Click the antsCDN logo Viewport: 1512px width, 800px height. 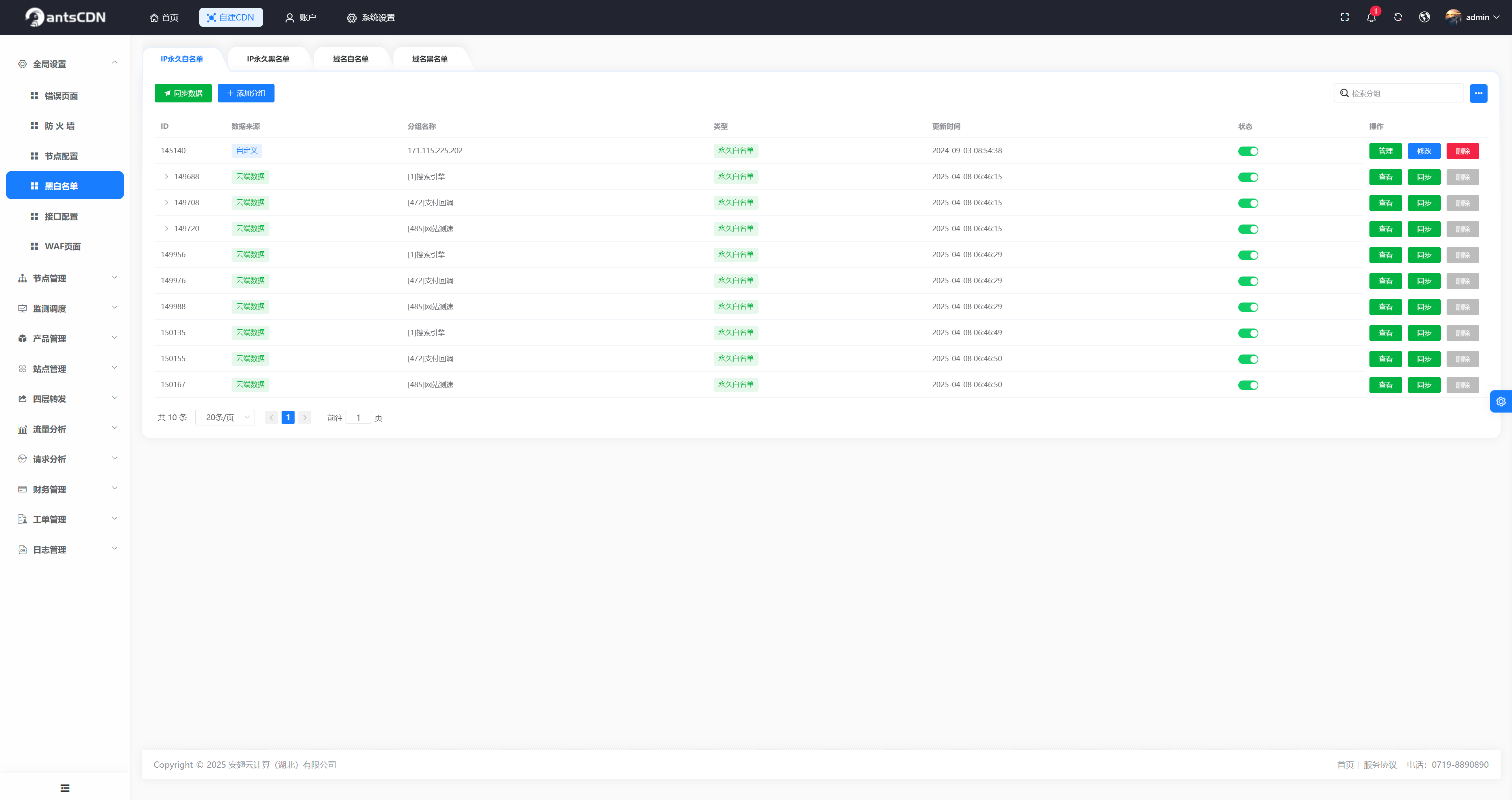point(65,17)
